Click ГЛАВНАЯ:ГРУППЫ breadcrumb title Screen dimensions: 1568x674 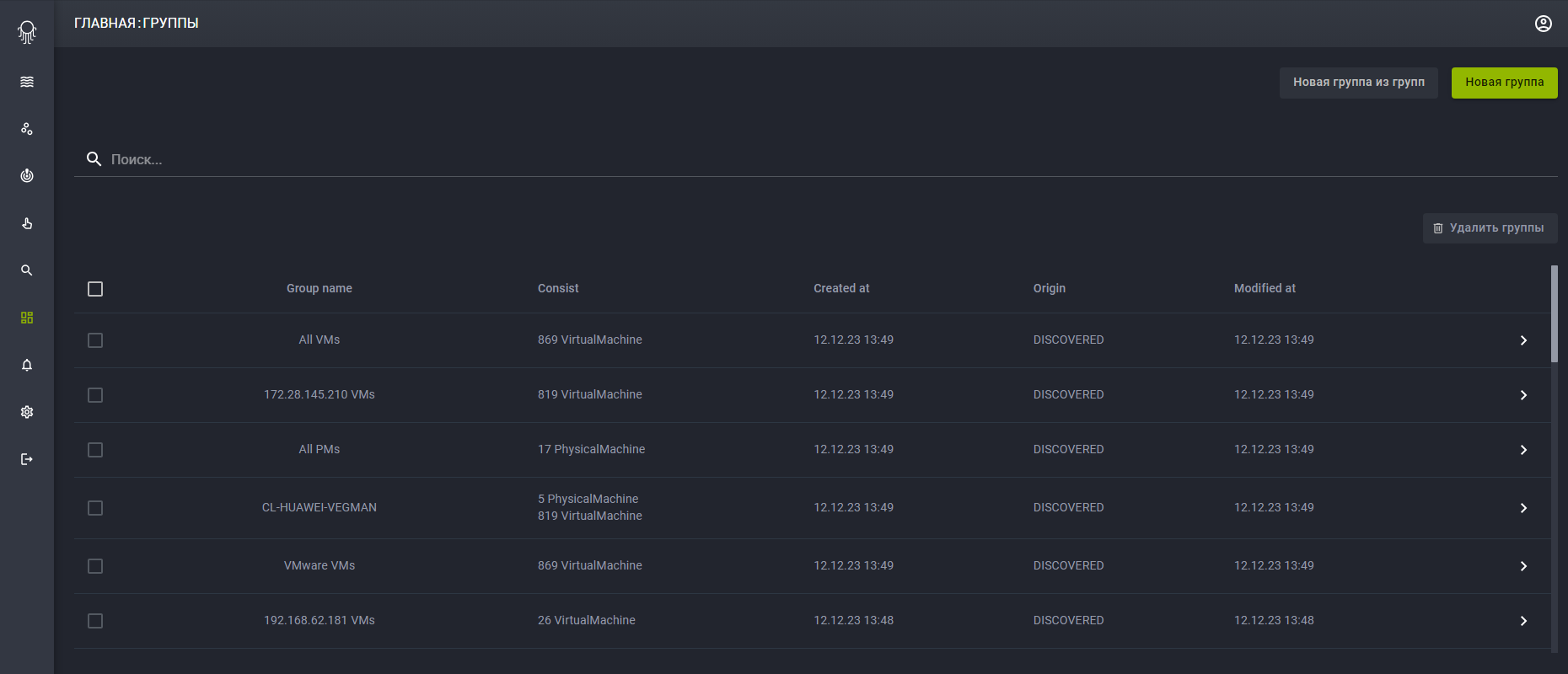point(137,24)
